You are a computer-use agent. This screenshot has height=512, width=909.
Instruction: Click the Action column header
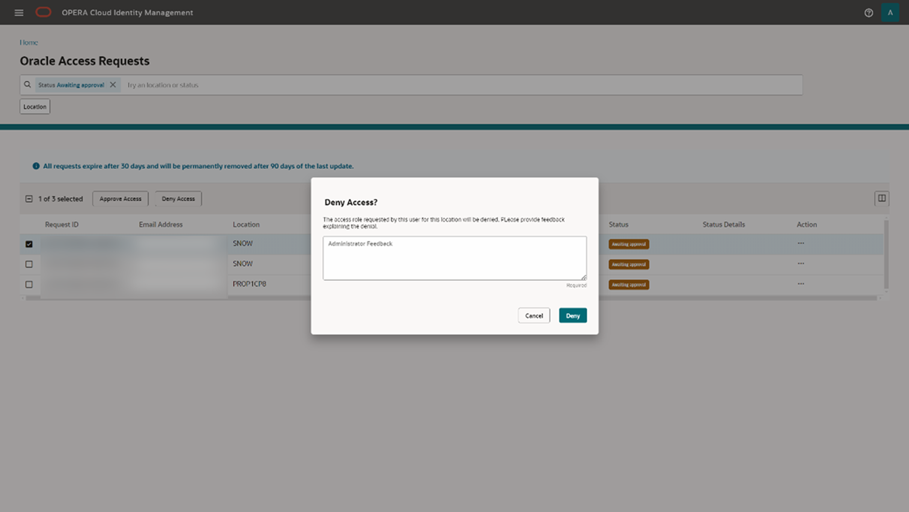coord(806,224)
